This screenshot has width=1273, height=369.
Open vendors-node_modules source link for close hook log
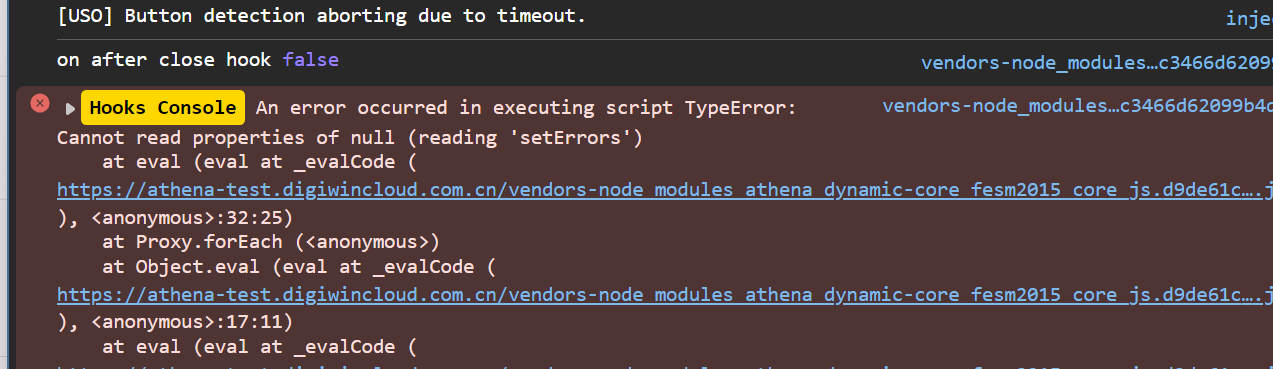pyautogui.click(x=1097, y=63)
